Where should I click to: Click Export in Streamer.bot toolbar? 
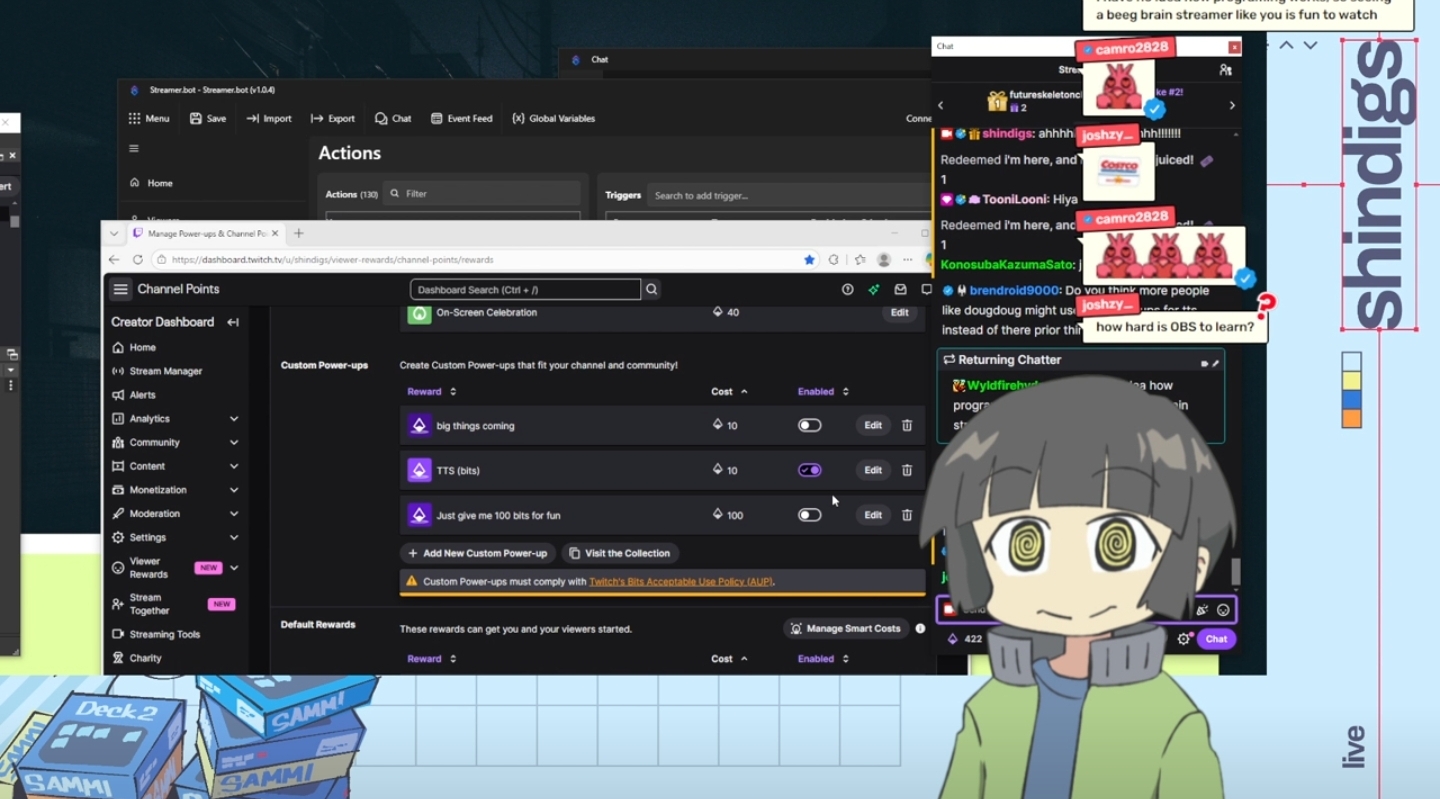point(333,118)
